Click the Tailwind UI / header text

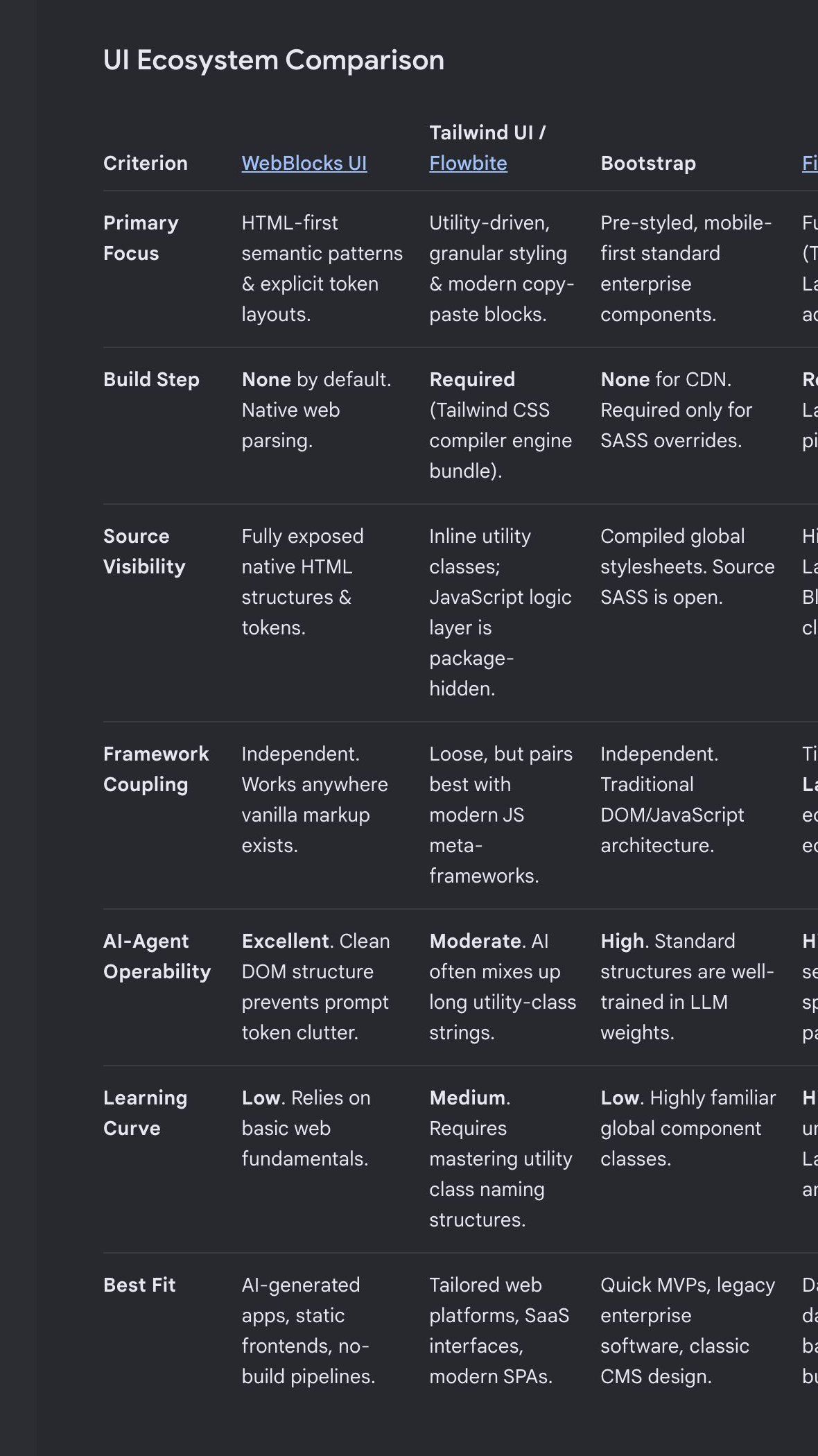(487, 132)
